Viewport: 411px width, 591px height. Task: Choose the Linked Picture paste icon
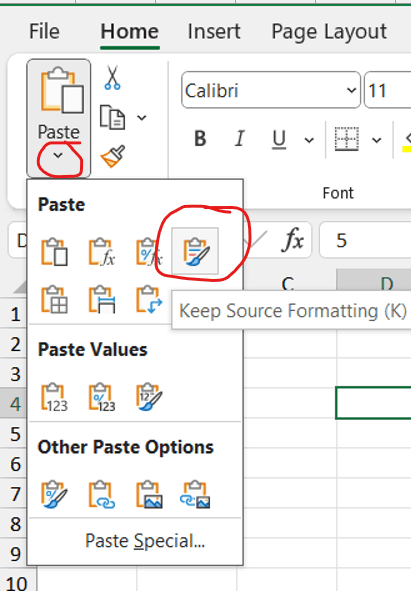point(195,494)
